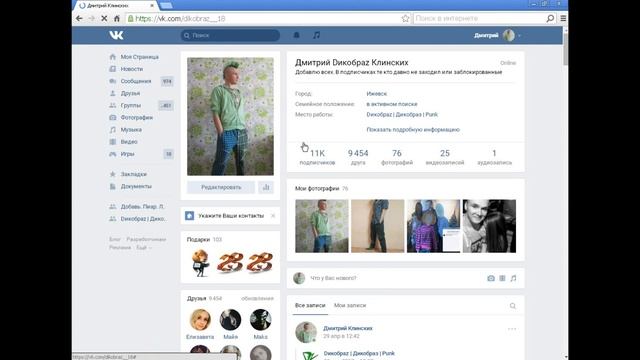
Task: Open the browser hamburger menu
Action: 563,18
